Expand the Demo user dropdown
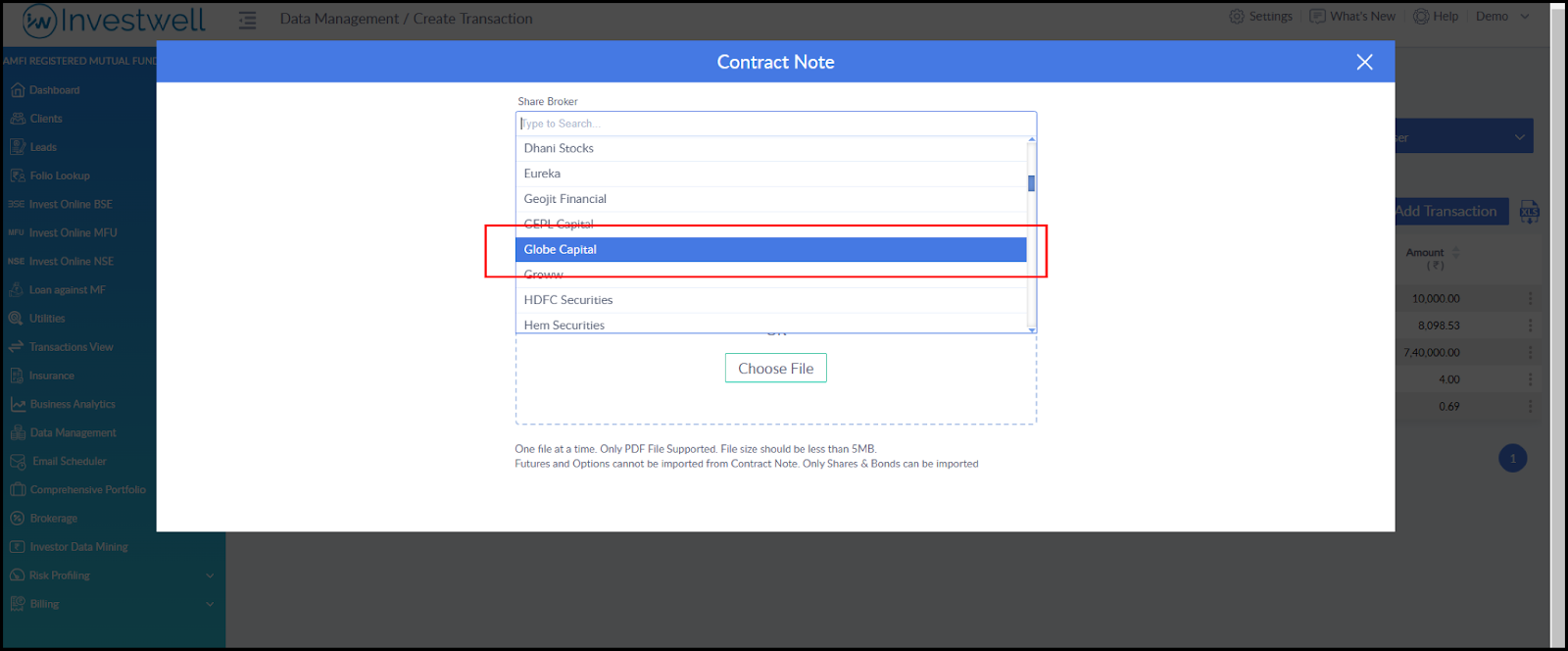1568x651 pixels. 1502,17
